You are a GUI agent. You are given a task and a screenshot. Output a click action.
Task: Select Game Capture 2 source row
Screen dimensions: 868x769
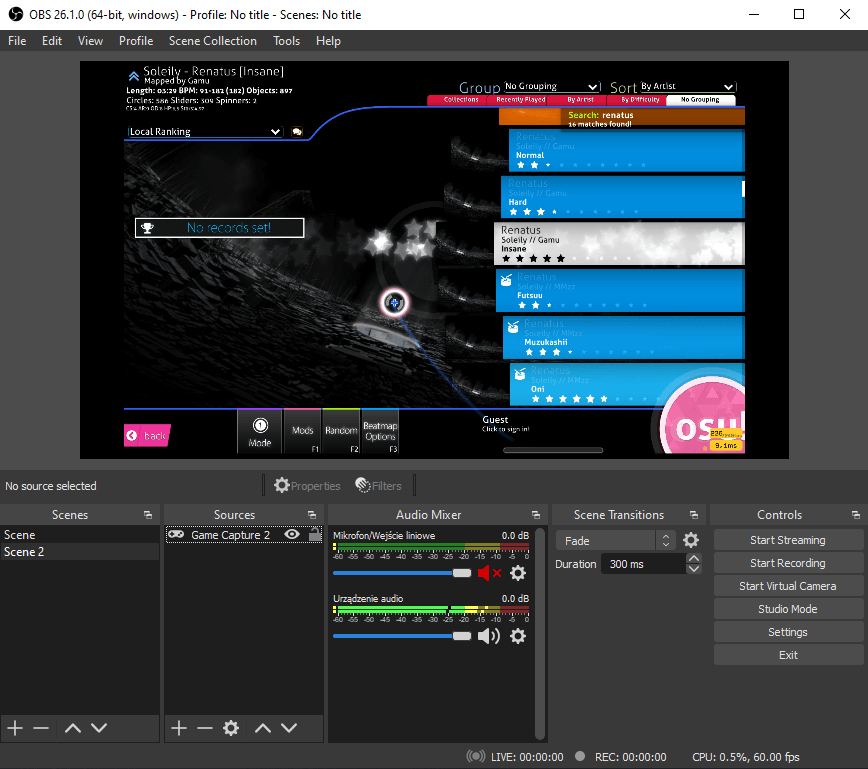244,535
